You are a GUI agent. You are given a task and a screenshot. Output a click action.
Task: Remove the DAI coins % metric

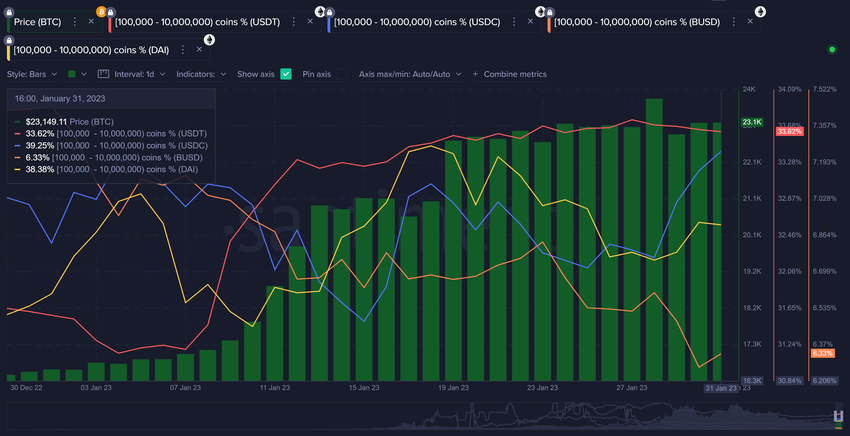[200, 50]
